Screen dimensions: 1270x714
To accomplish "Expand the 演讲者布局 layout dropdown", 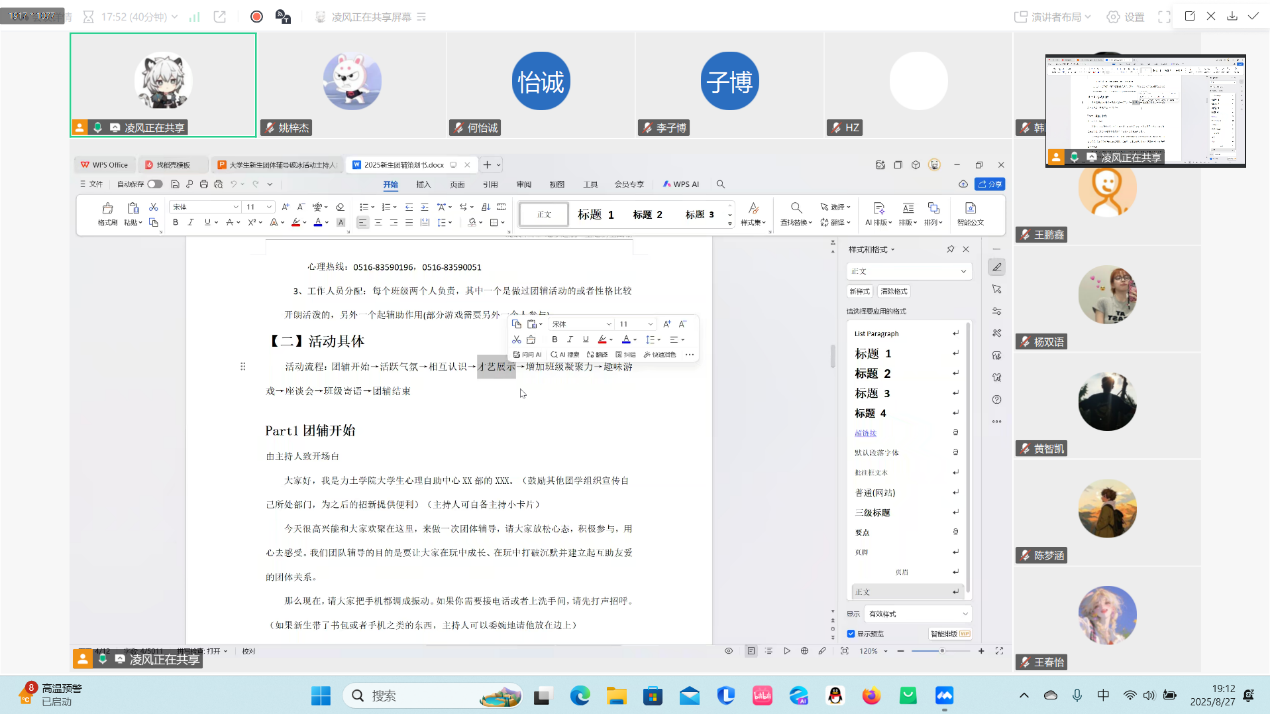I will coord(1049,17).
